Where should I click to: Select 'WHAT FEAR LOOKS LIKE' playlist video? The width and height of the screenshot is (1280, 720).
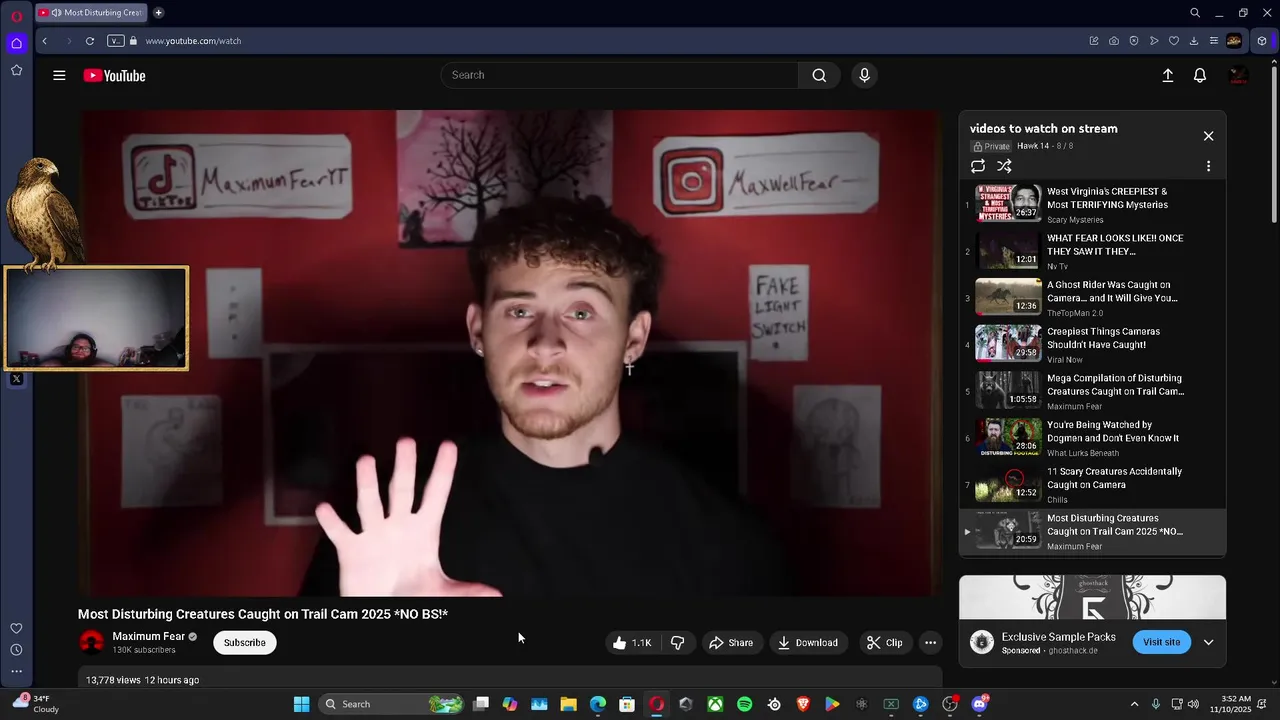1092,251
